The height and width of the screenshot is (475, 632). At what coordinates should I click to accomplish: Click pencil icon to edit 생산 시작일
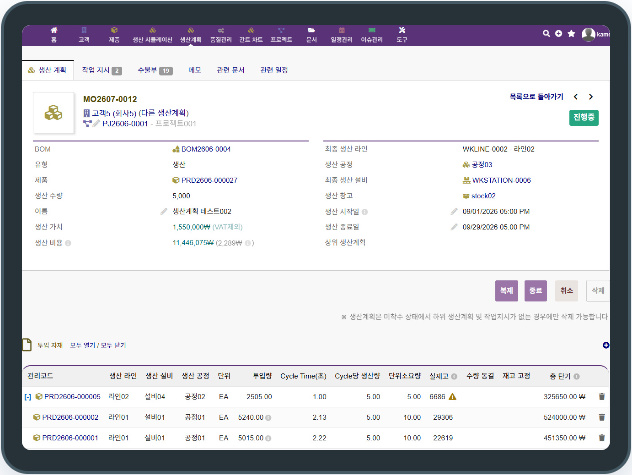(x=454, y=211)
